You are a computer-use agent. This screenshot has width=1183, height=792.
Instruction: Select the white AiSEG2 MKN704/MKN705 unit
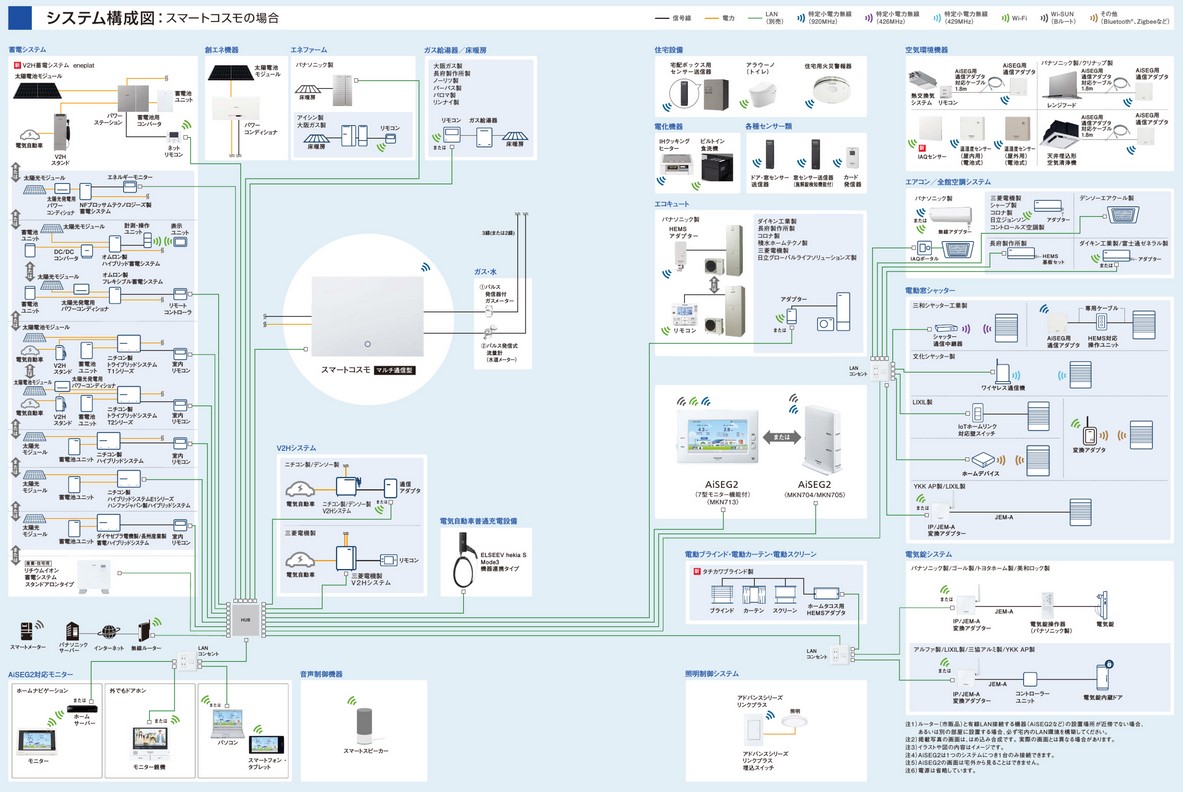click(x=822, y=439)
